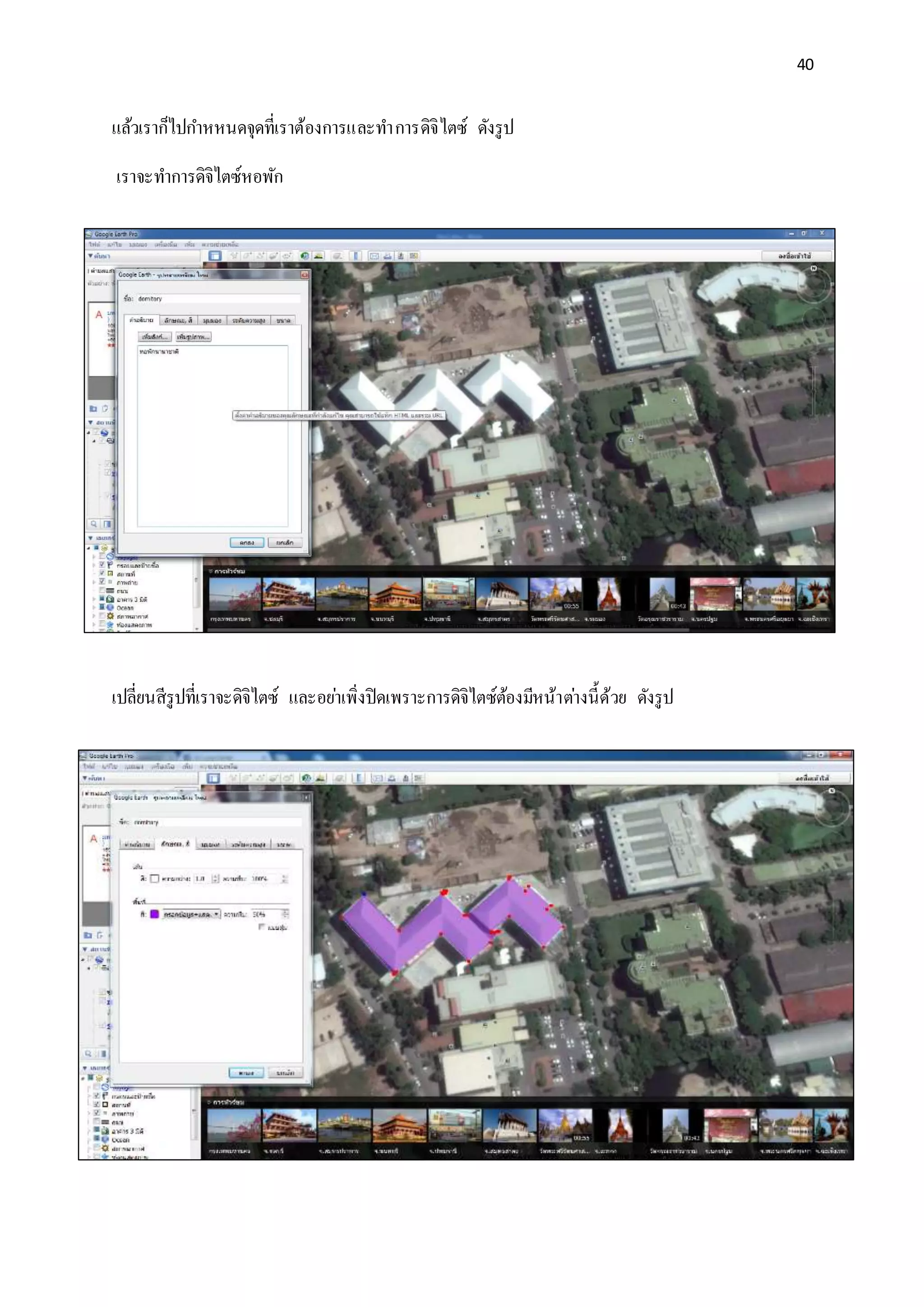
Task: Select Add Path icon in the description-tab screenshot toolbar
Action: click(x=261, y=256)
